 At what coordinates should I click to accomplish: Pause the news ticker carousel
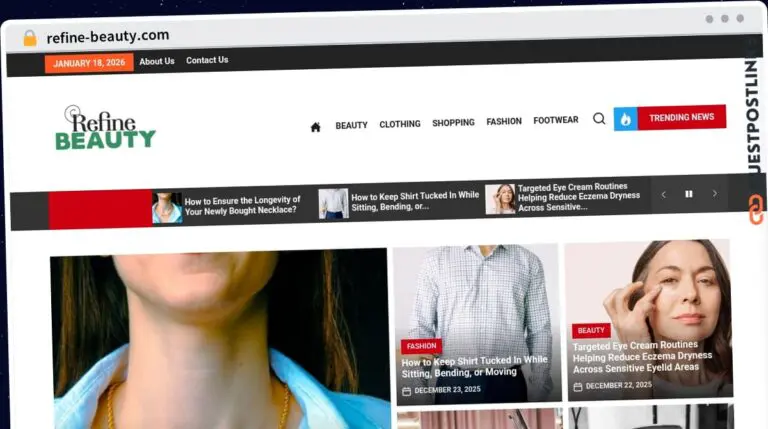(688, 194)
